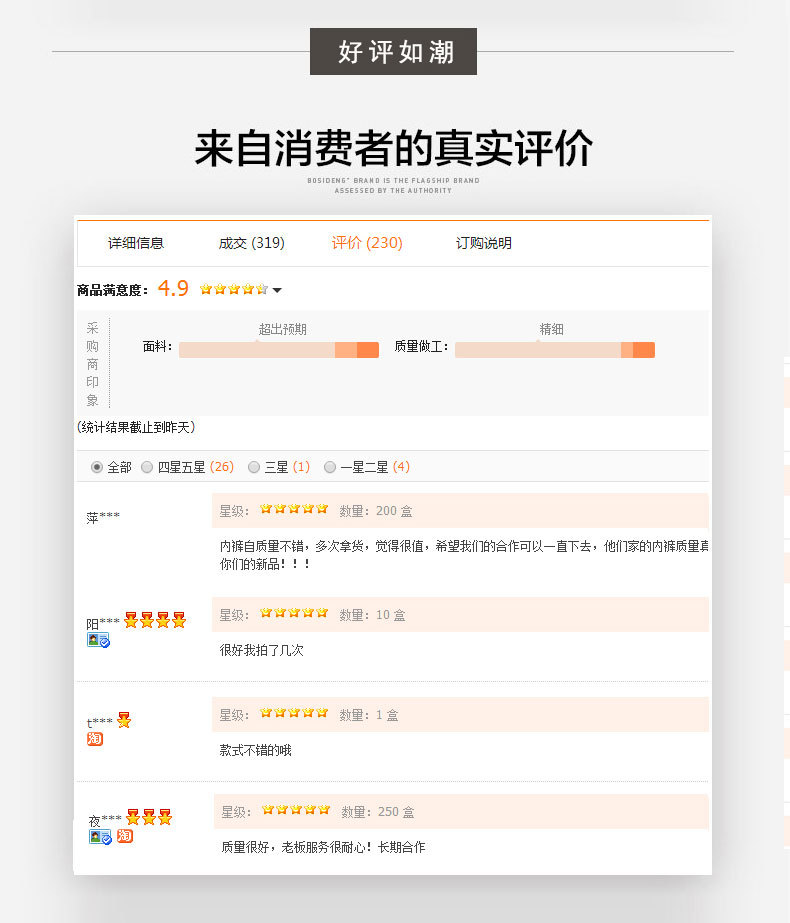Screen dimensions: 790x923
Task: Click the (统计结果截止到昨天) note
Action: (x=136, y=427)
